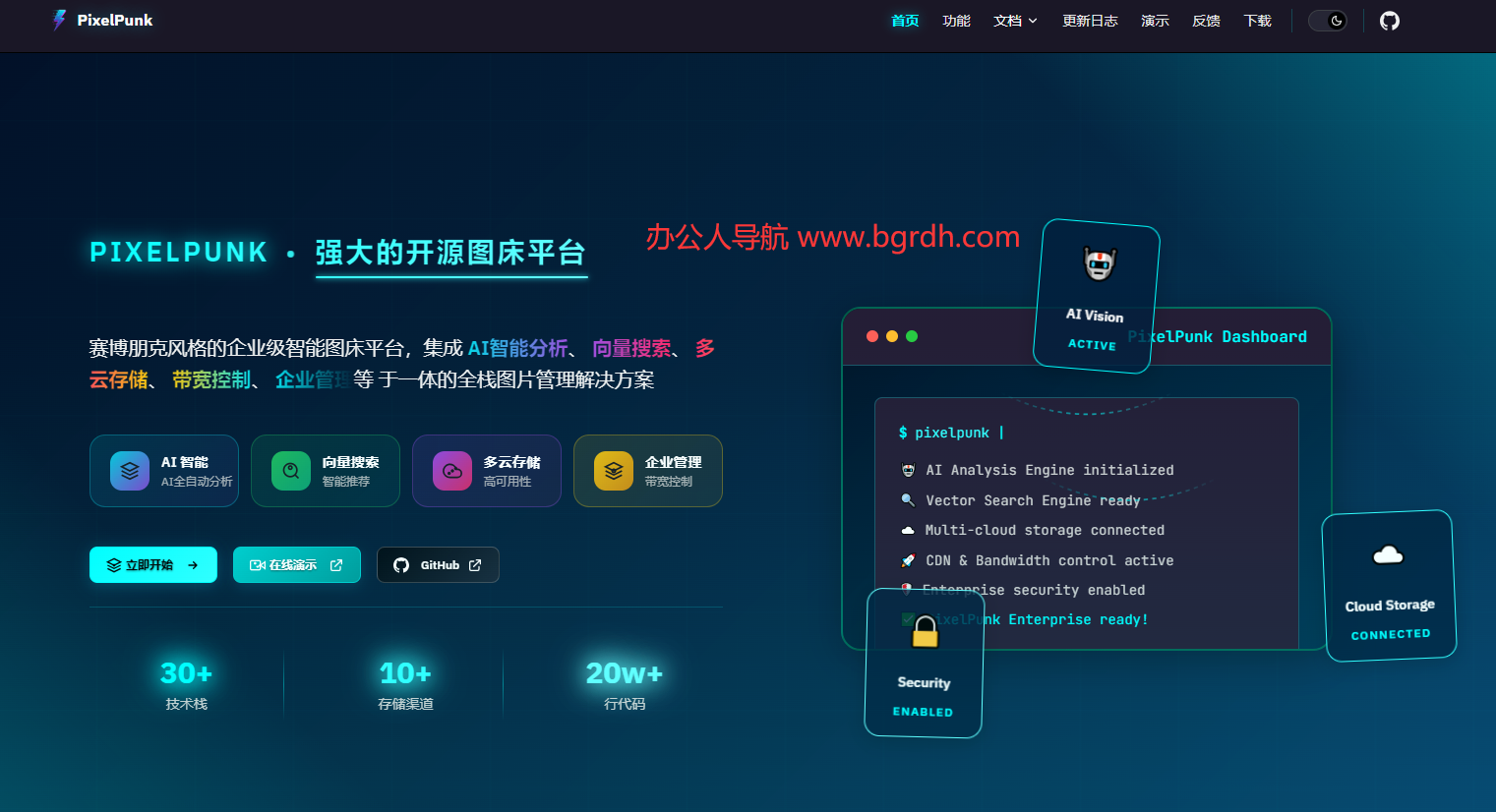This screenshot has width=1496, height=812.
Task: Click the PixelPunk lightning bolt logo
Action: [x=59, y=20]
